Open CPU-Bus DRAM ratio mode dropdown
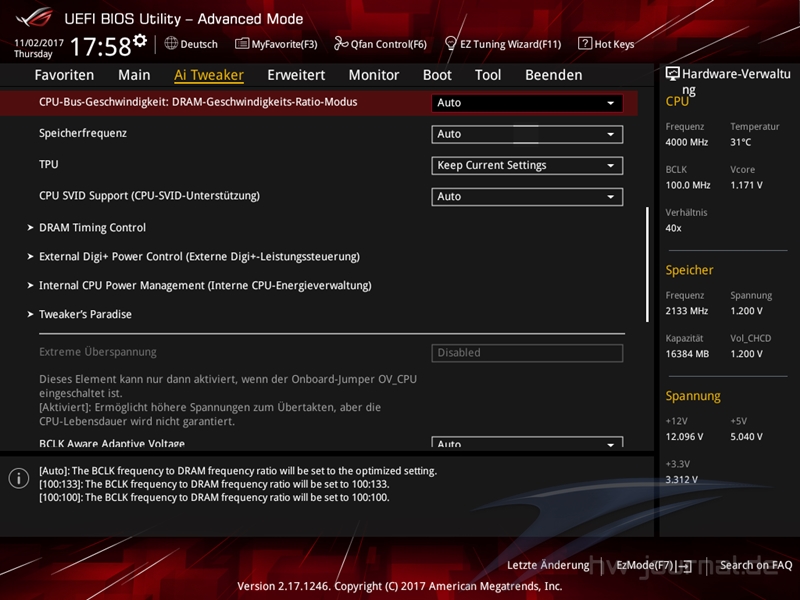Screen dimensions: 800x600 click(527, 103)
